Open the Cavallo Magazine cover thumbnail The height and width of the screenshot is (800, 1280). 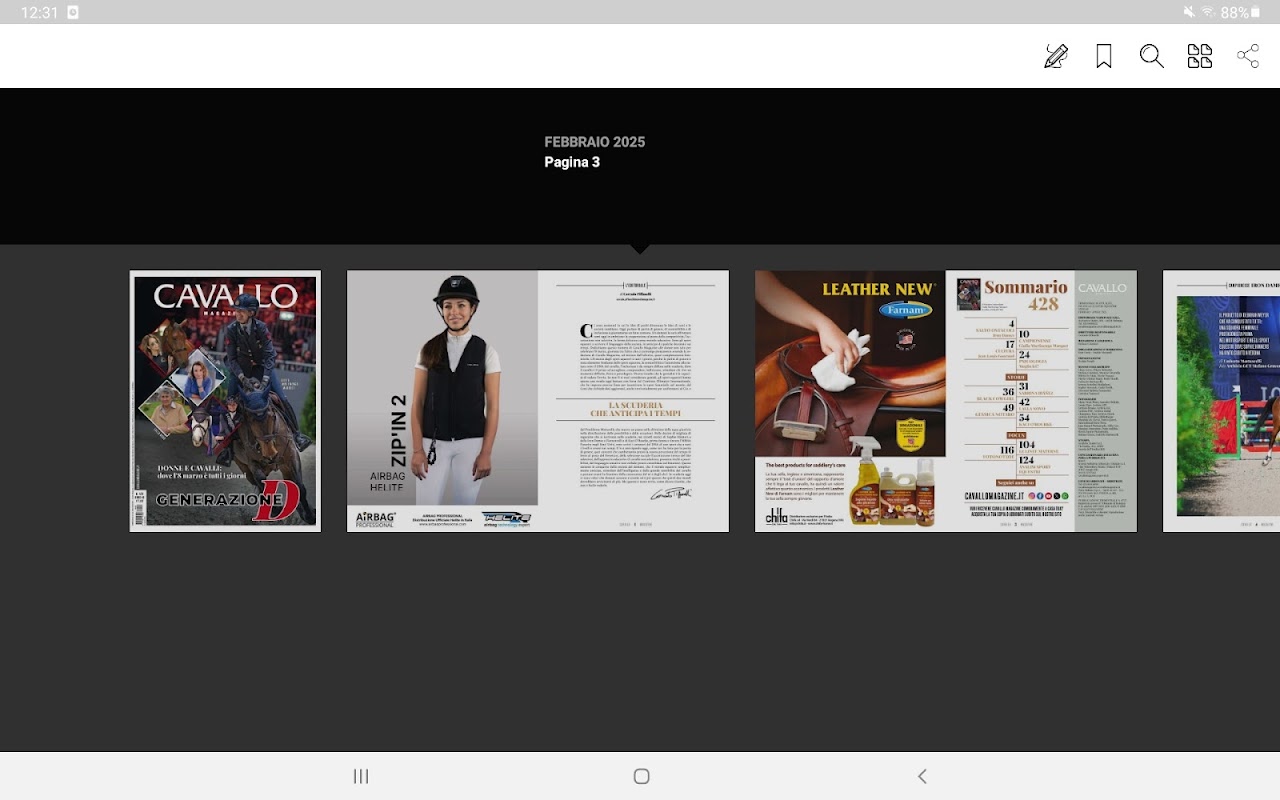[225, 401]
